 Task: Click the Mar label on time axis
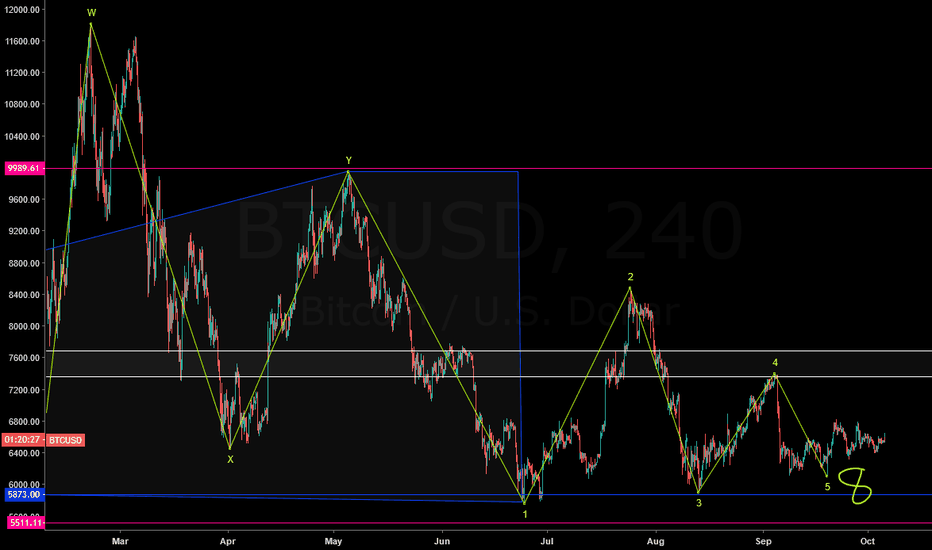click(120, 541)
